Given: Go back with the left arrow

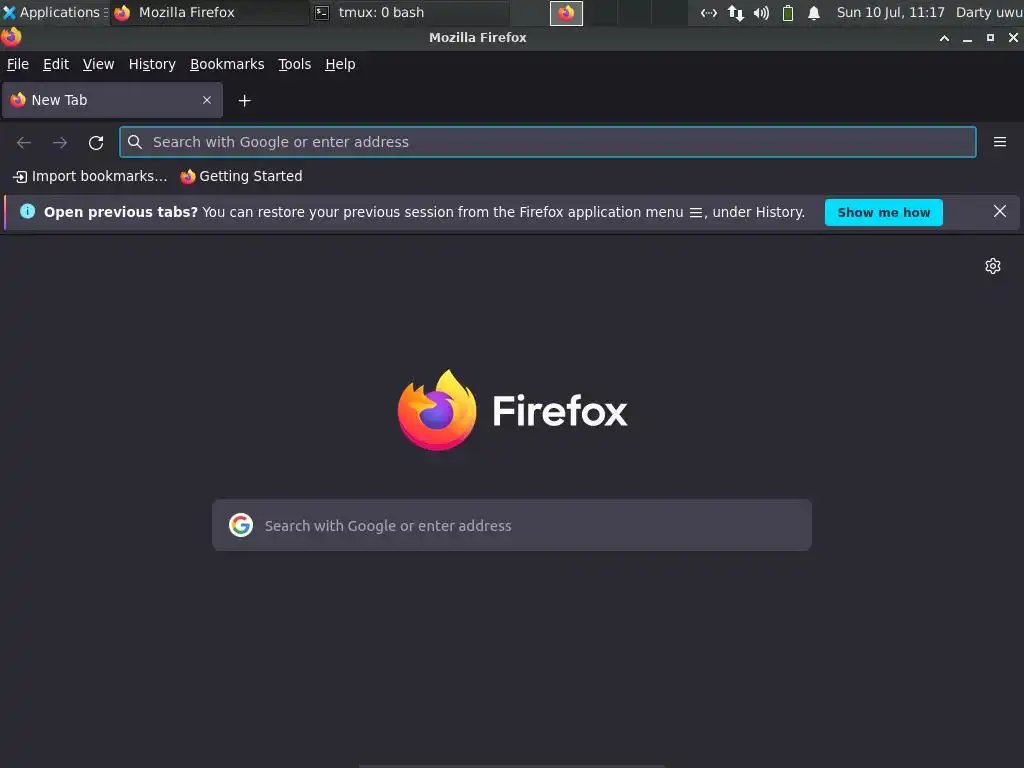Looking at the screenshot, I should click(24, 142).
